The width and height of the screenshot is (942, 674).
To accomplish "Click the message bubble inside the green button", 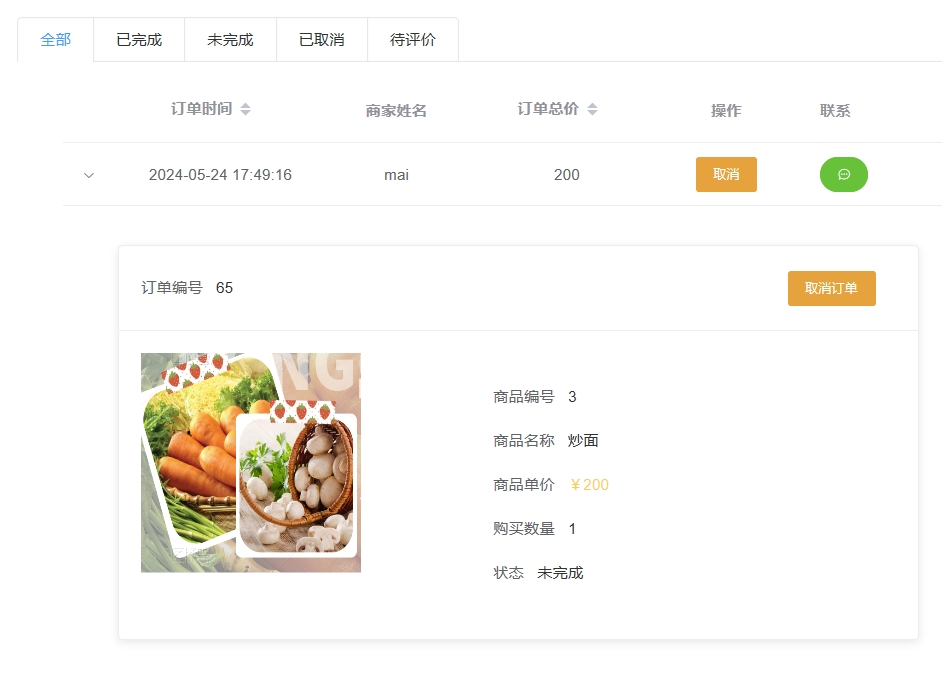I will pyautogui.click(x=844, y=174).
